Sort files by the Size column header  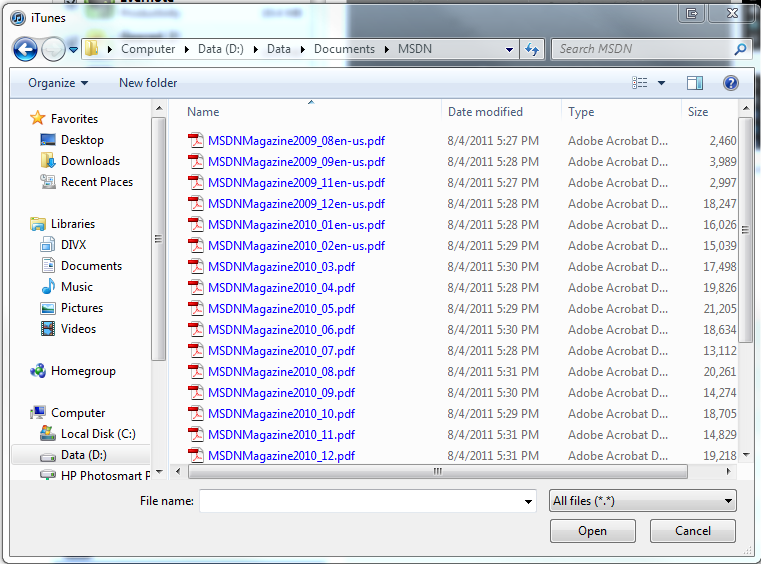click(x=698, y=112)
